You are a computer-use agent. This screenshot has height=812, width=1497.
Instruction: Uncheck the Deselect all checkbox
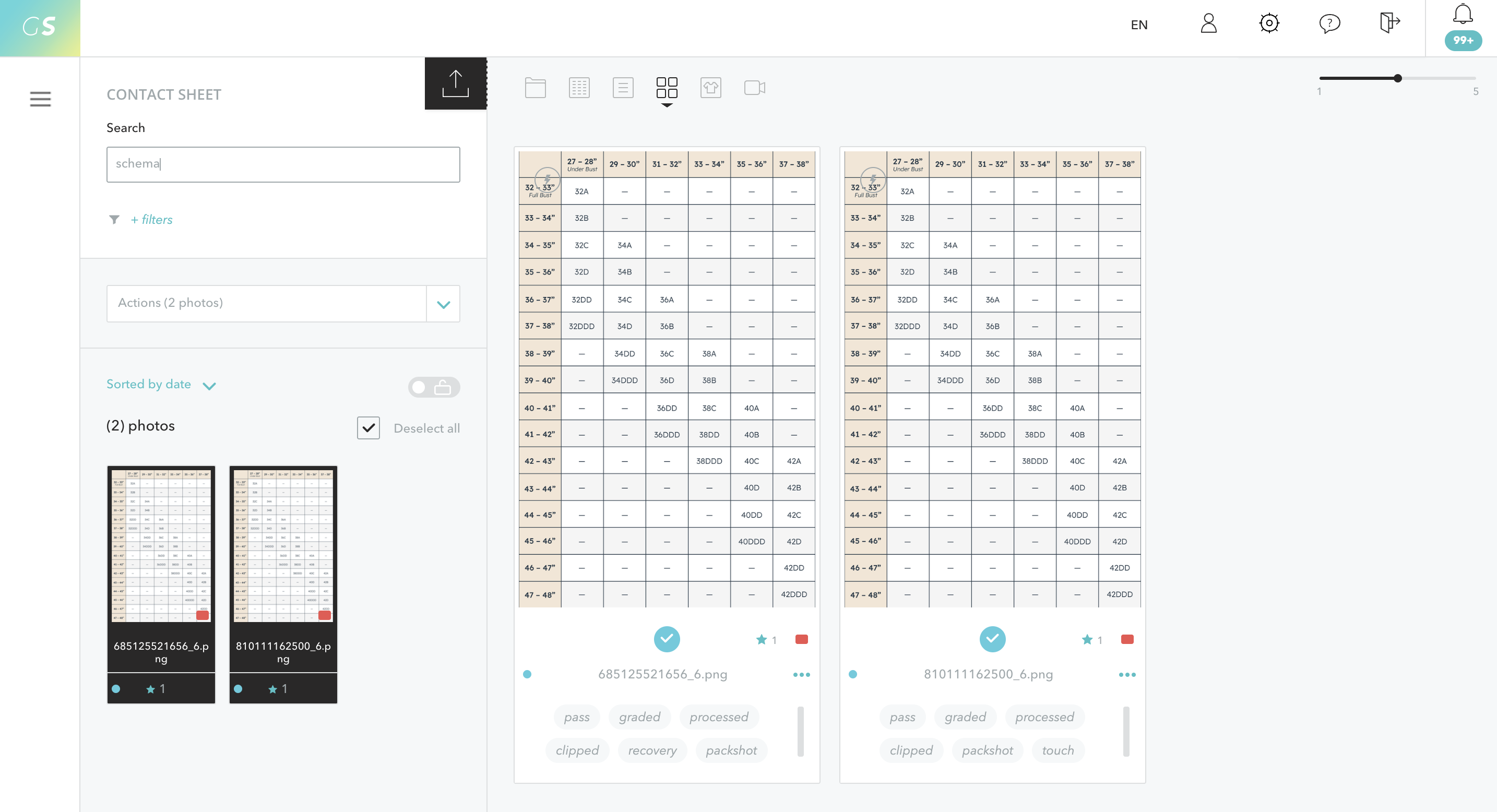click(369, 428)
